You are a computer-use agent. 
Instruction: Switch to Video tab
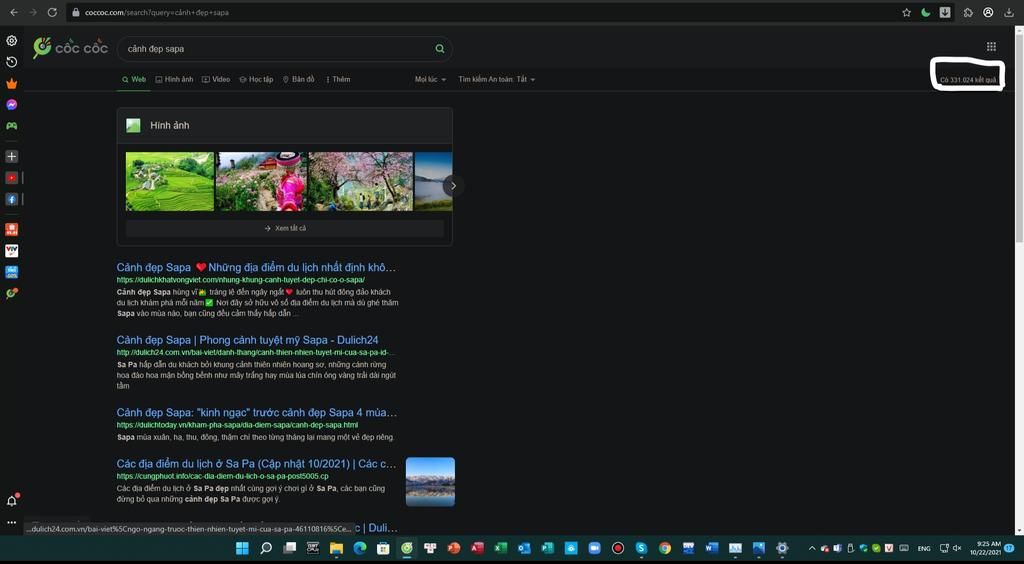[216, 79]
